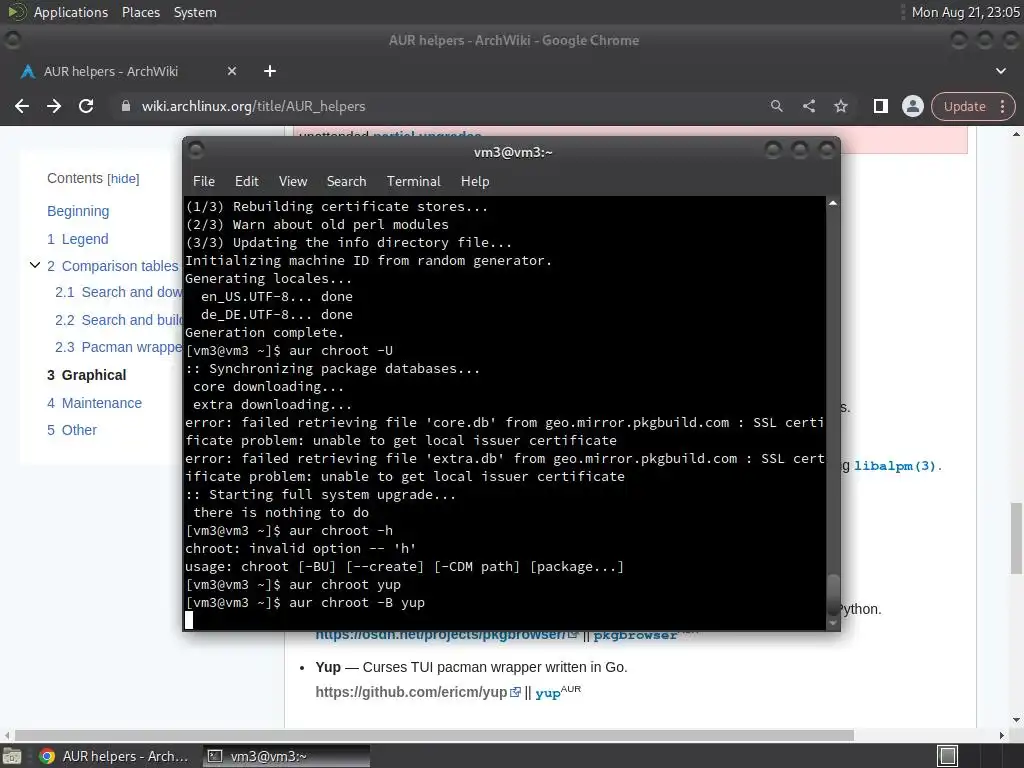This screenshot has height=768, width=1024.
Task: Open the Terminal menu in terminal window
Action: click(x=413, y=182)
